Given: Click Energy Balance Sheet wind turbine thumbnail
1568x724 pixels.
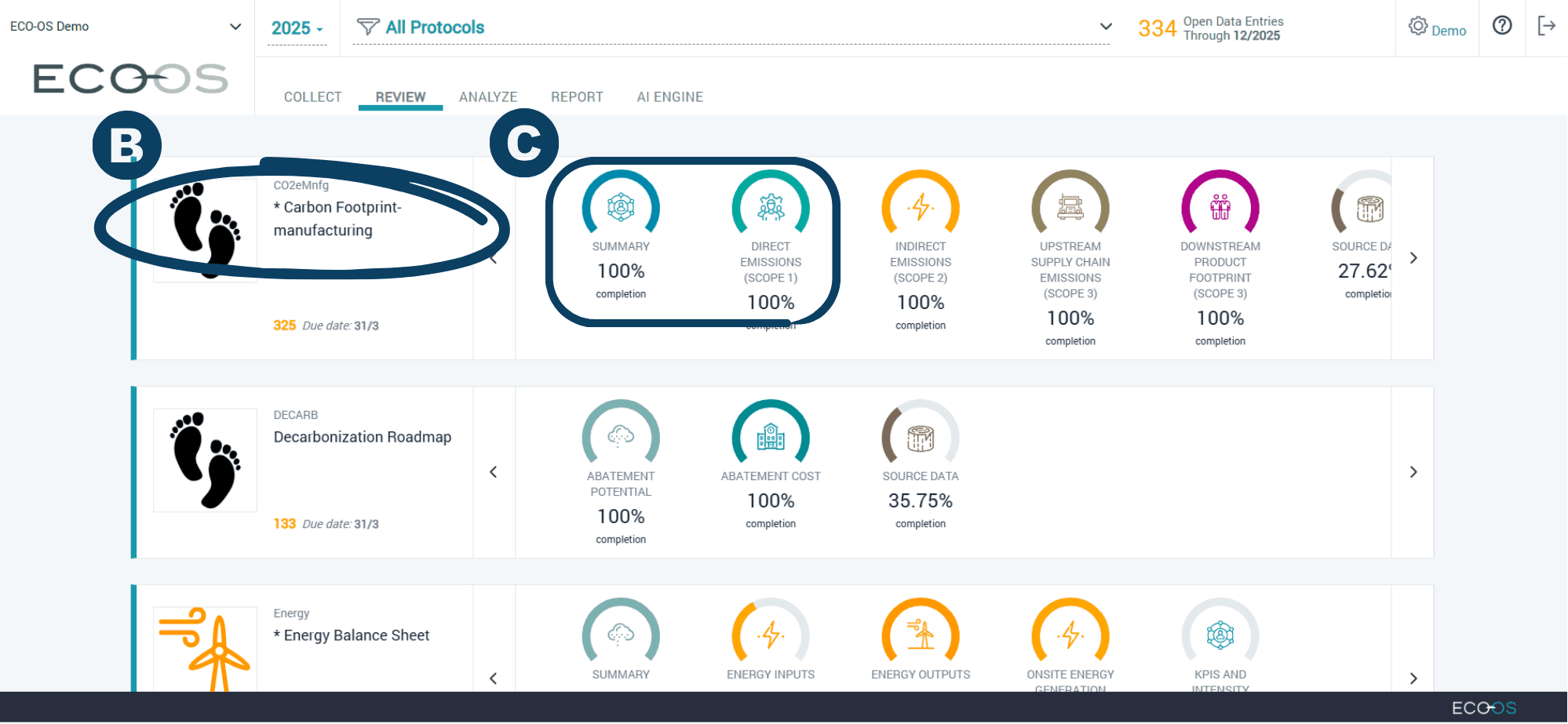Looking at the screenshot, I should click(205, 649).
